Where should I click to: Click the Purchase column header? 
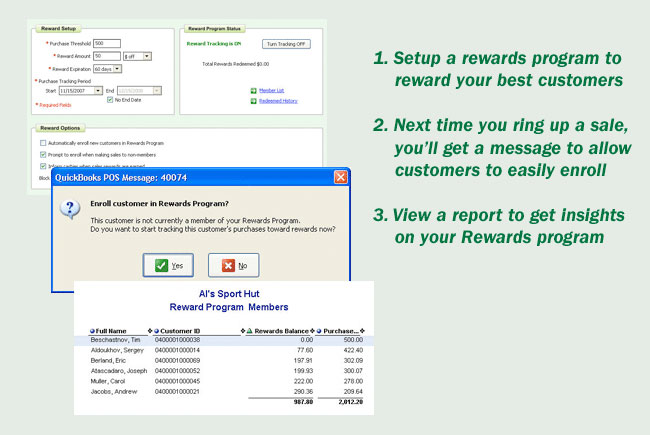[x=342, y=331]
